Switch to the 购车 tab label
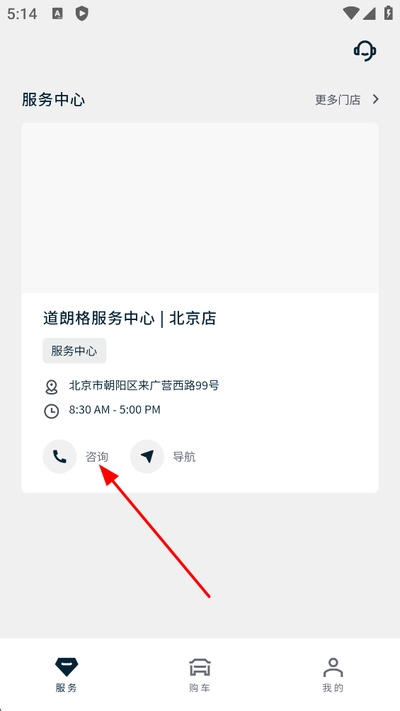400x711 pixels. 200,688
